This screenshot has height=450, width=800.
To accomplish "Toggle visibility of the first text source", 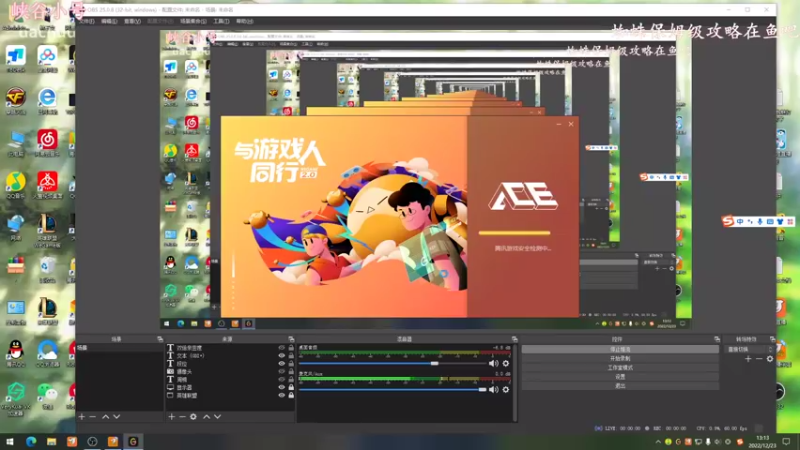I will [281, 347].
